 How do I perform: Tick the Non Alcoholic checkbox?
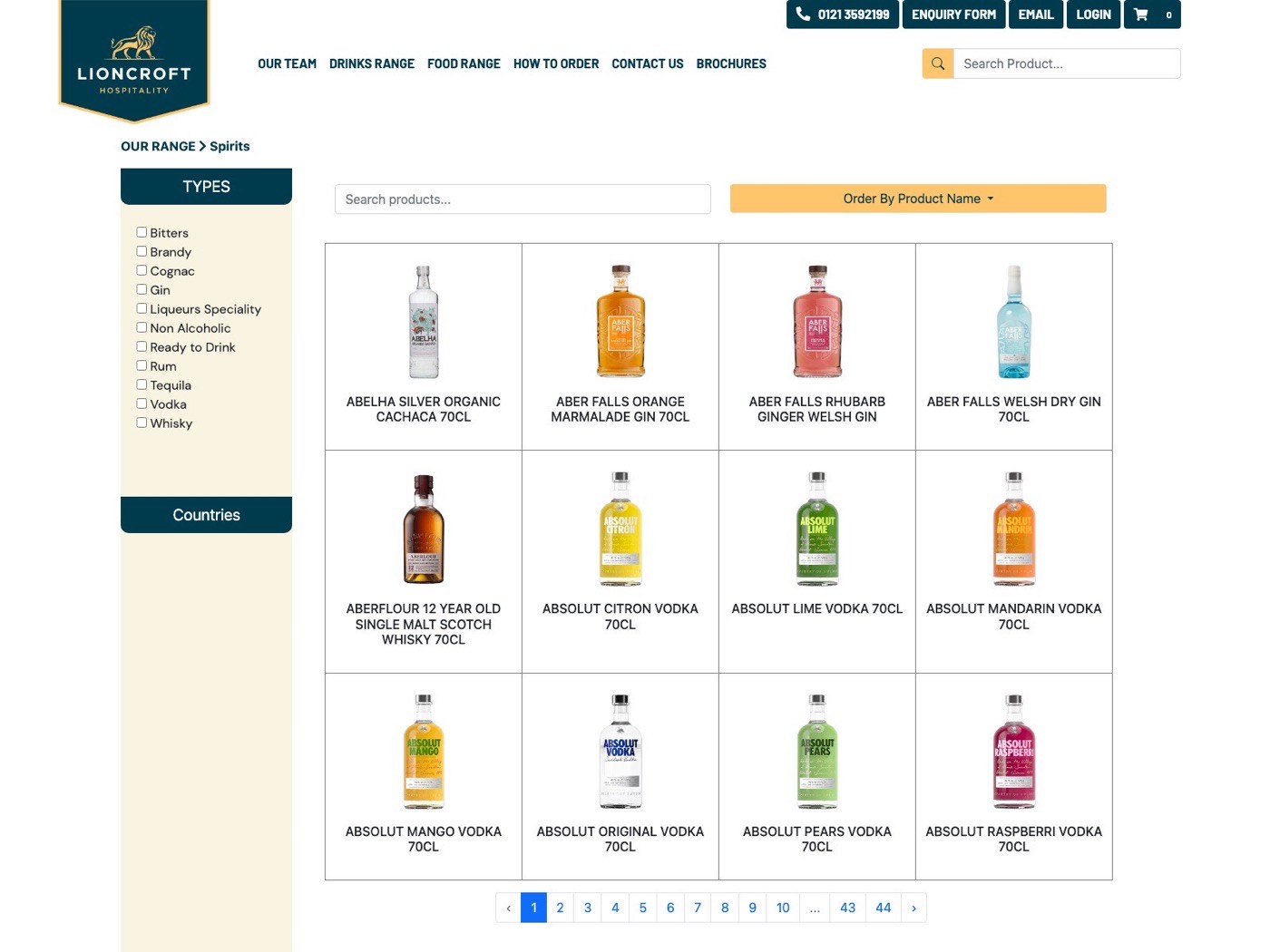[x=142, y=327]
